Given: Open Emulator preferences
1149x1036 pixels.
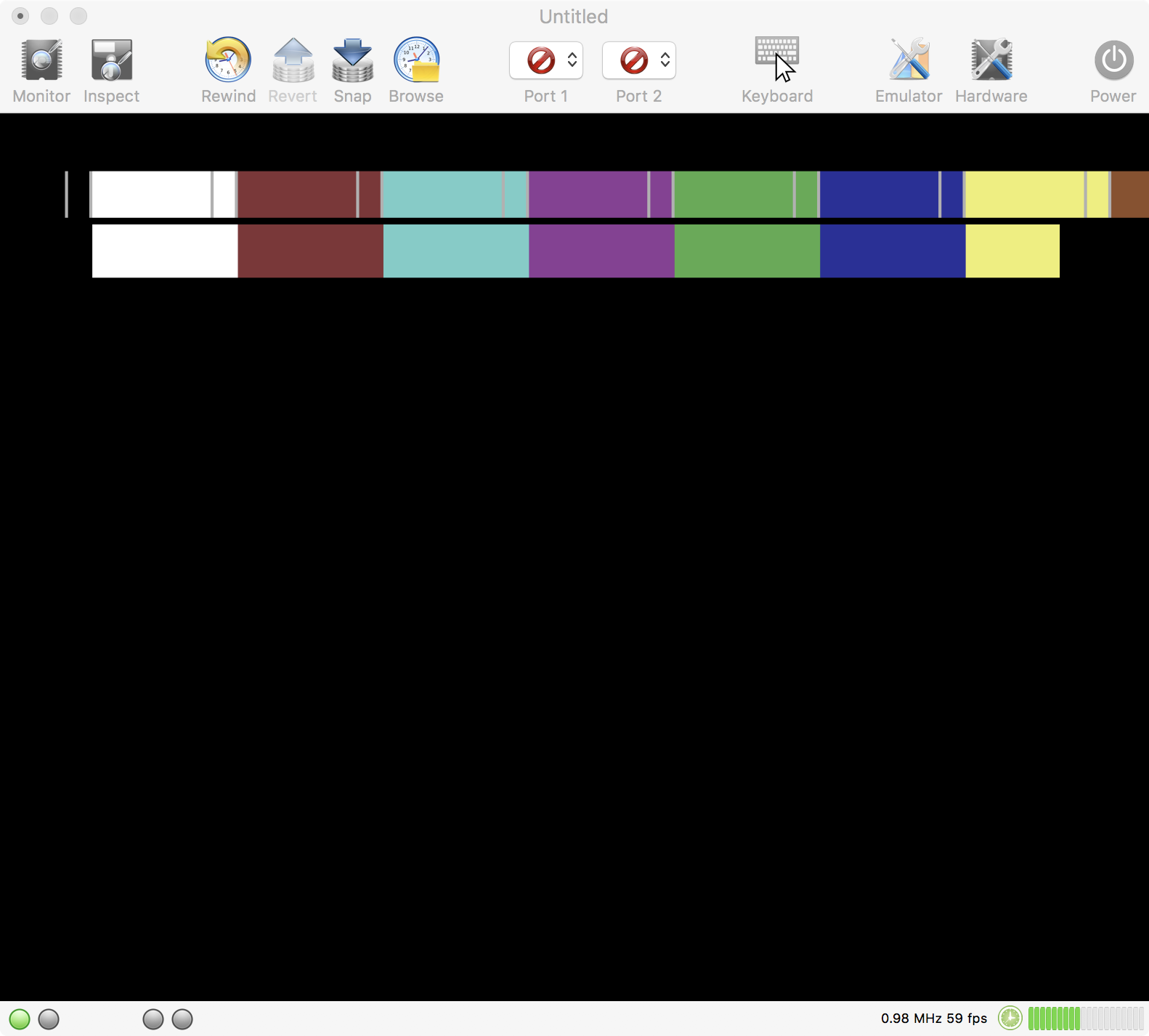Looking at the screenshot, I should pos(909,60).
